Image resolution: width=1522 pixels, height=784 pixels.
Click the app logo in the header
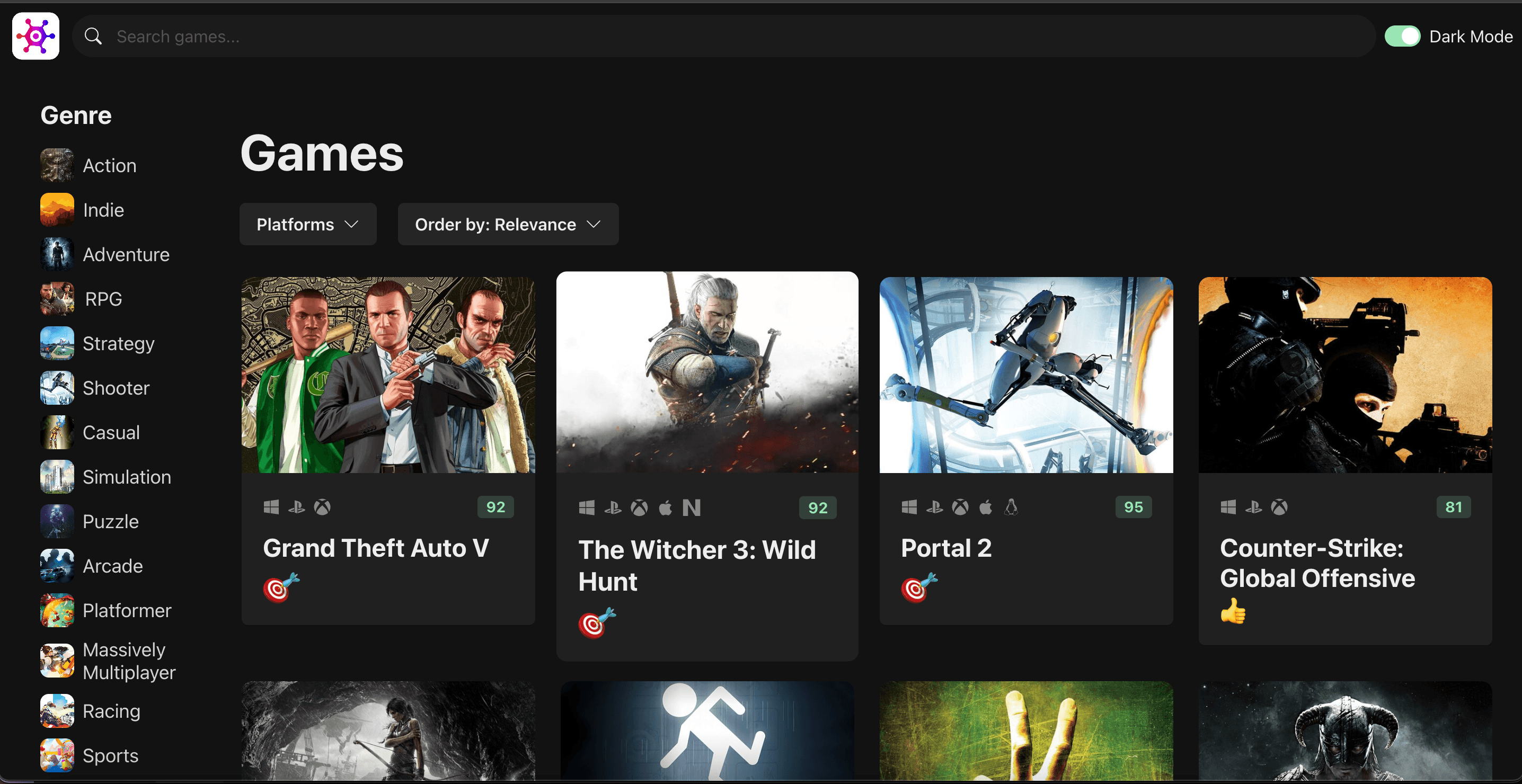(36, 36)
